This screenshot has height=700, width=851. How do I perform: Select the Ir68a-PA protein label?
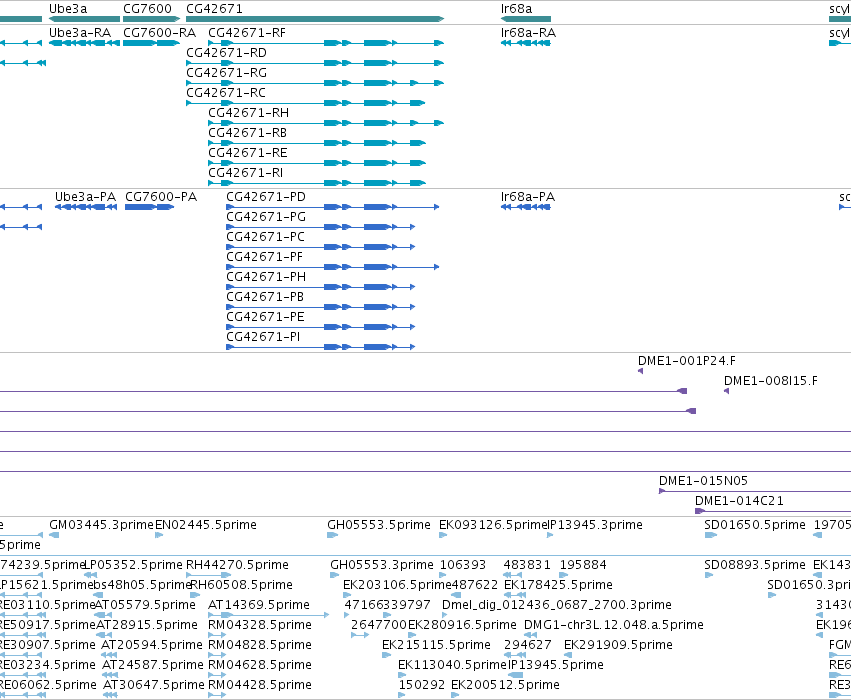[x=528, y=197]
